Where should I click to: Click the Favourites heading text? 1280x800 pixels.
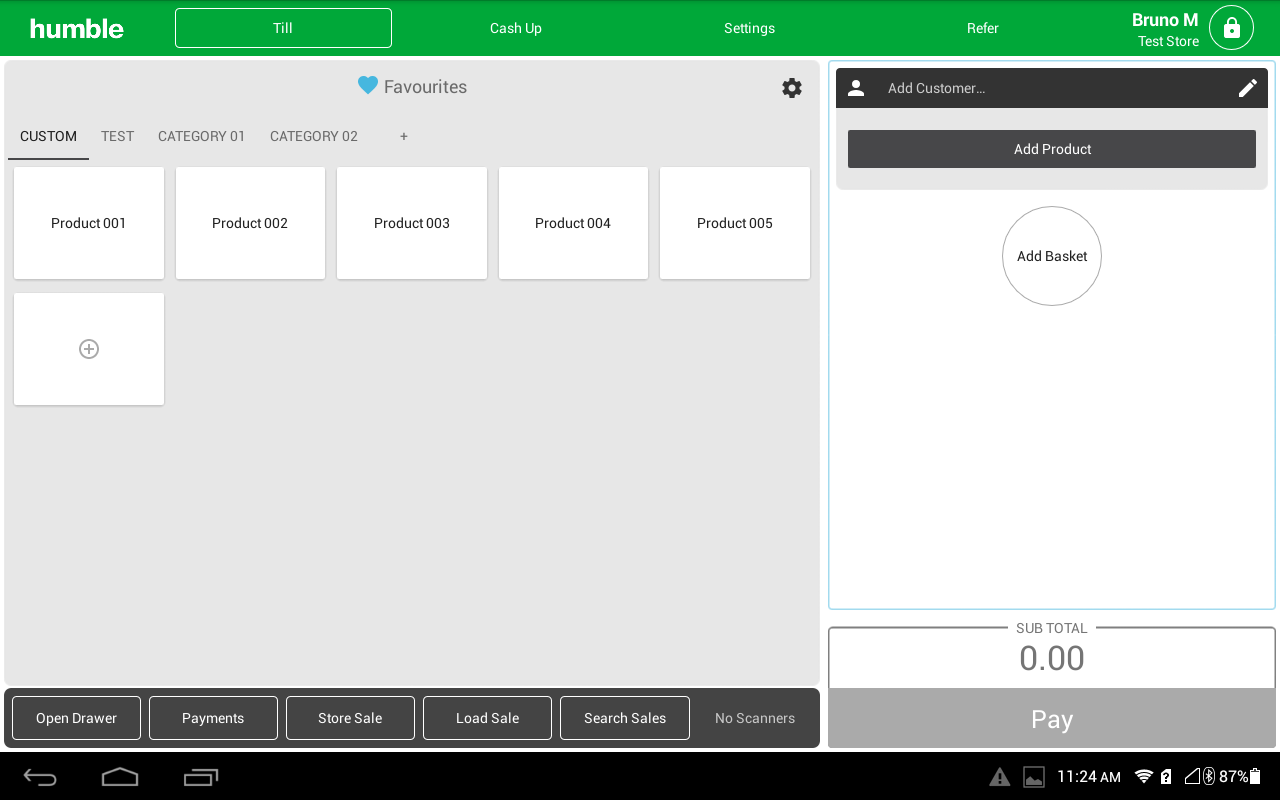pyautogui.click(x=425, y=87)
